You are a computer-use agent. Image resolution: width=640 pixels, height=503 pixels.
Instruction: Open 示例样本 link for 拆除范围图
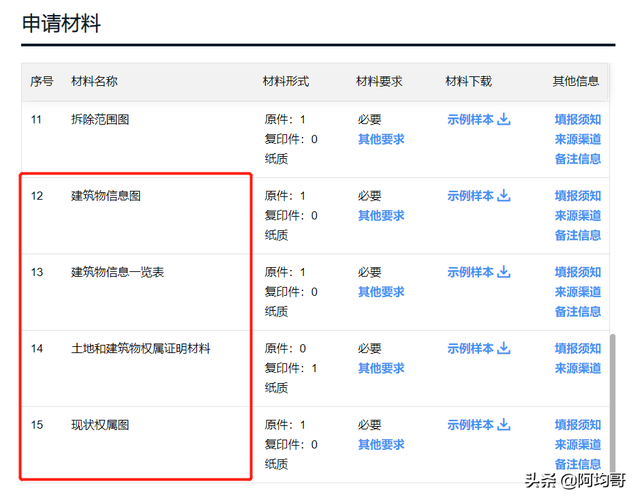[471, 120]
